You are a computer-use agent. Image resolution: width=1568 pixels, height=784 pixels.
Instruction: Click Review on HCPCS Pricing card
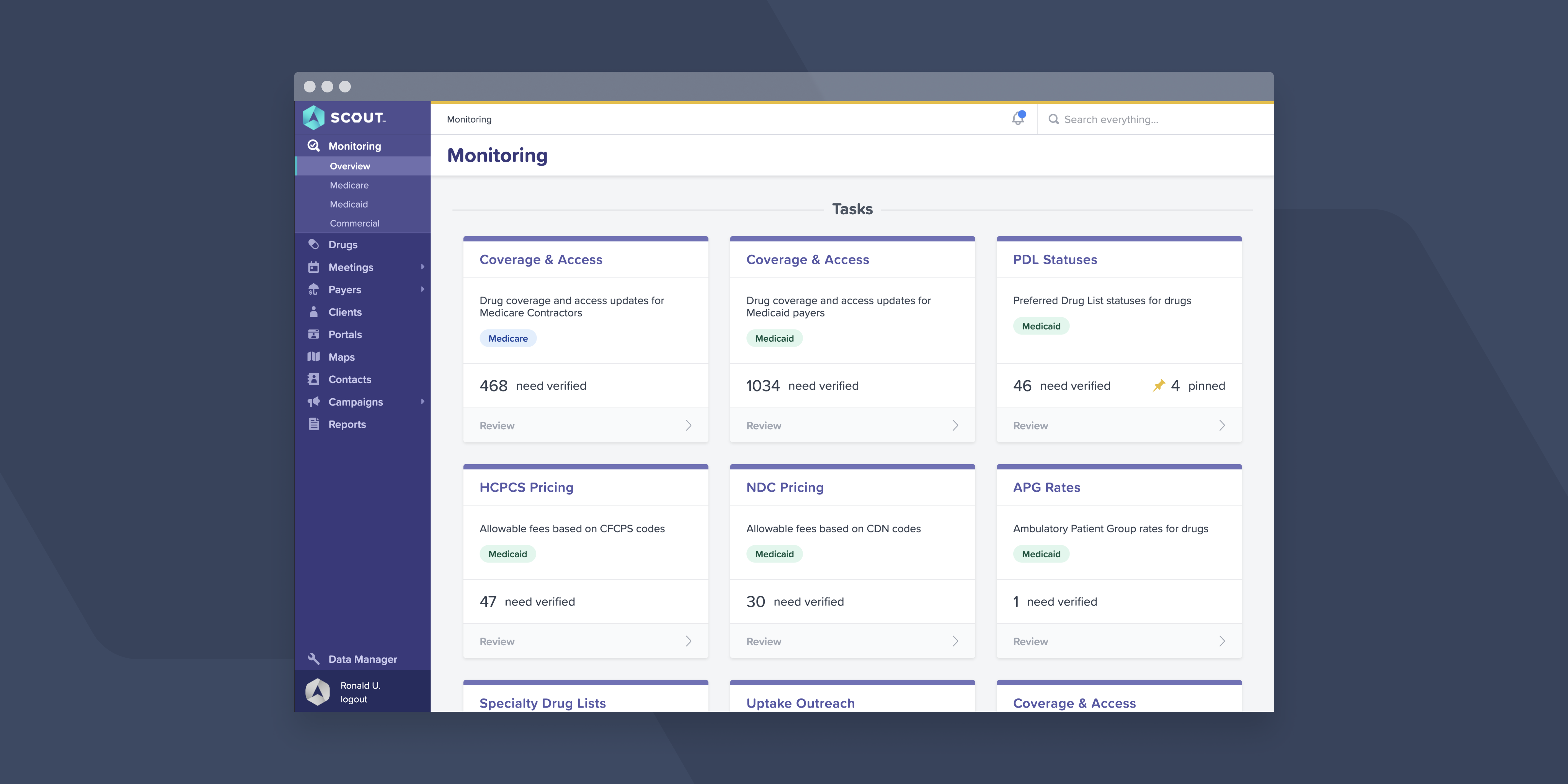click(x=497, y=641)
